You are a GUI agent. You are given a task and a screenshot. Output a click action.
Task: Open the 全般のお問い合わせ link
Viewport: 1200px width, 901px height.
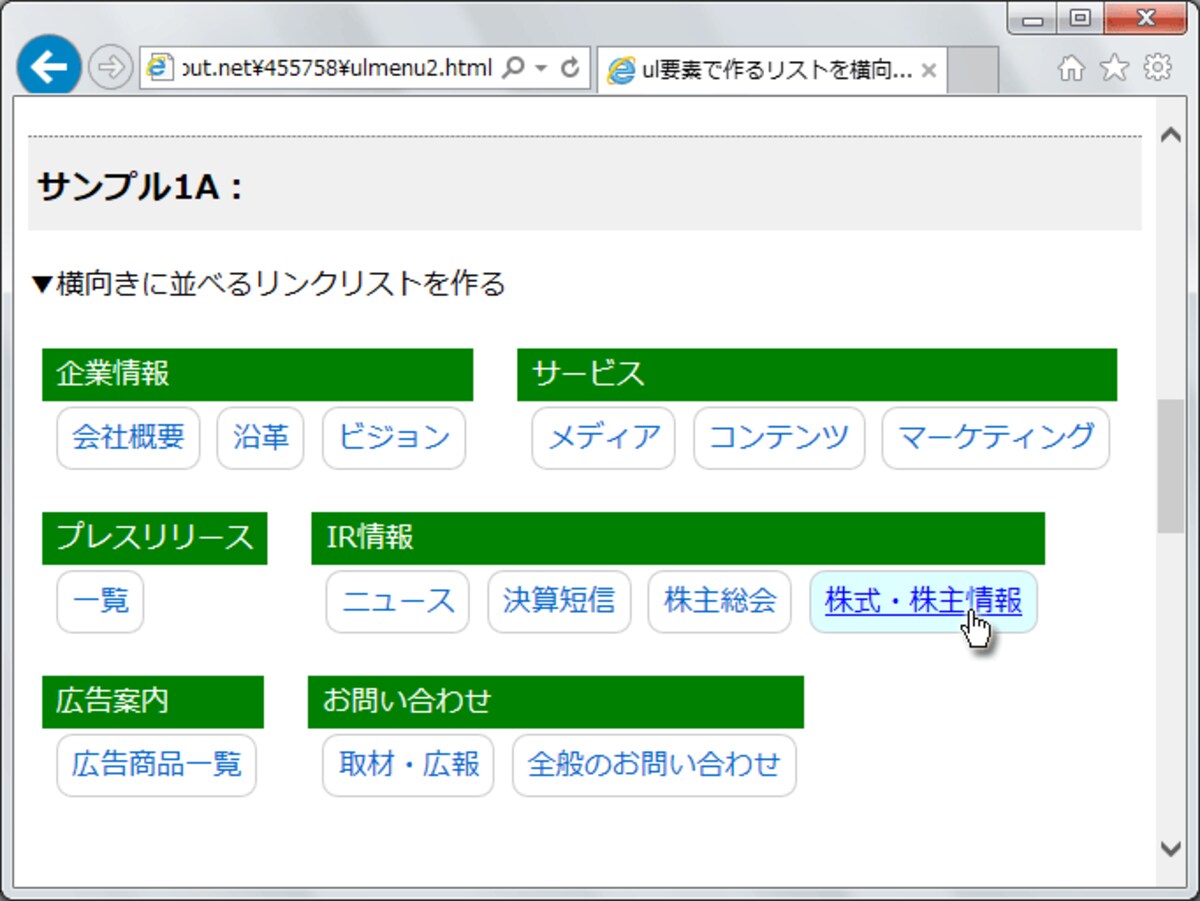click(x=654, y=765)
